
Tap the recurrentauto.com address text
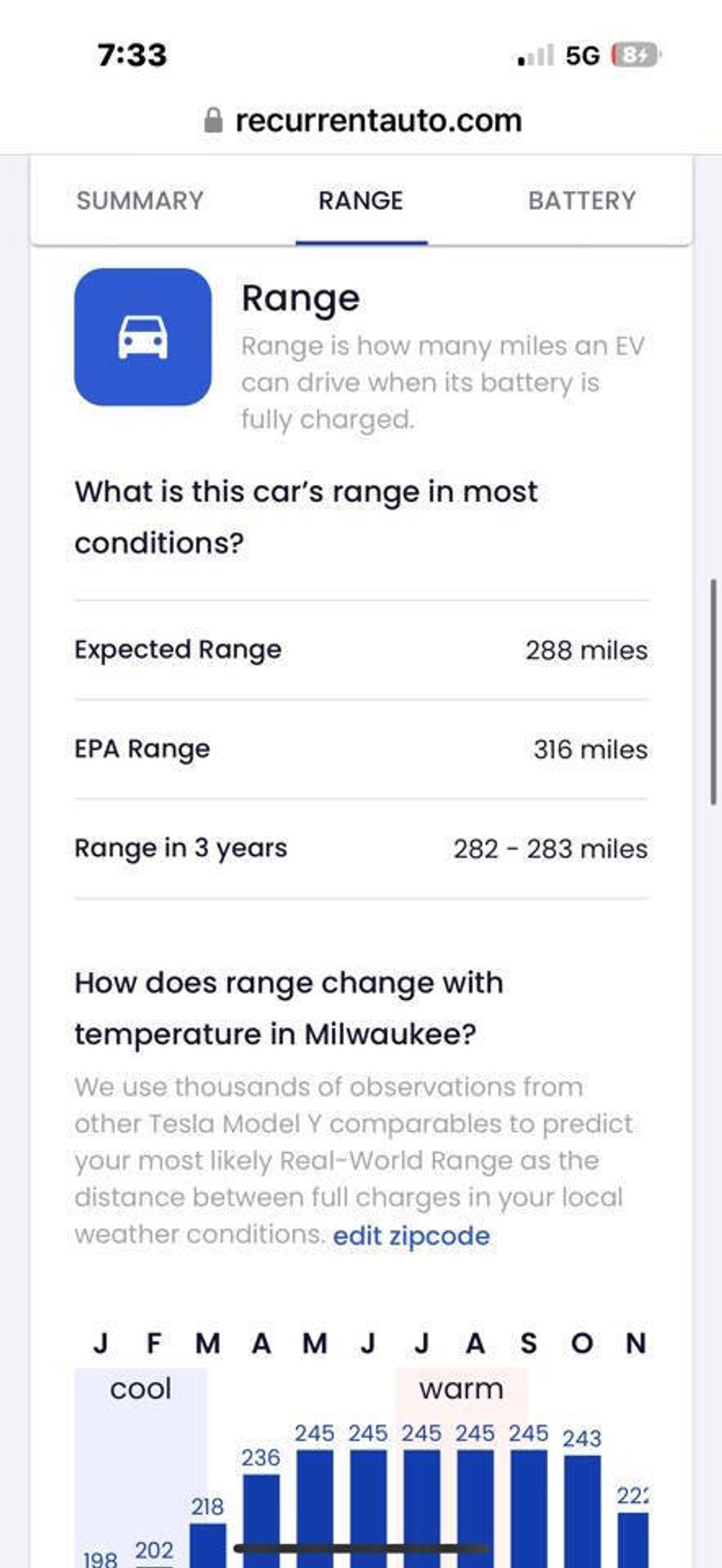pos(379,121)
